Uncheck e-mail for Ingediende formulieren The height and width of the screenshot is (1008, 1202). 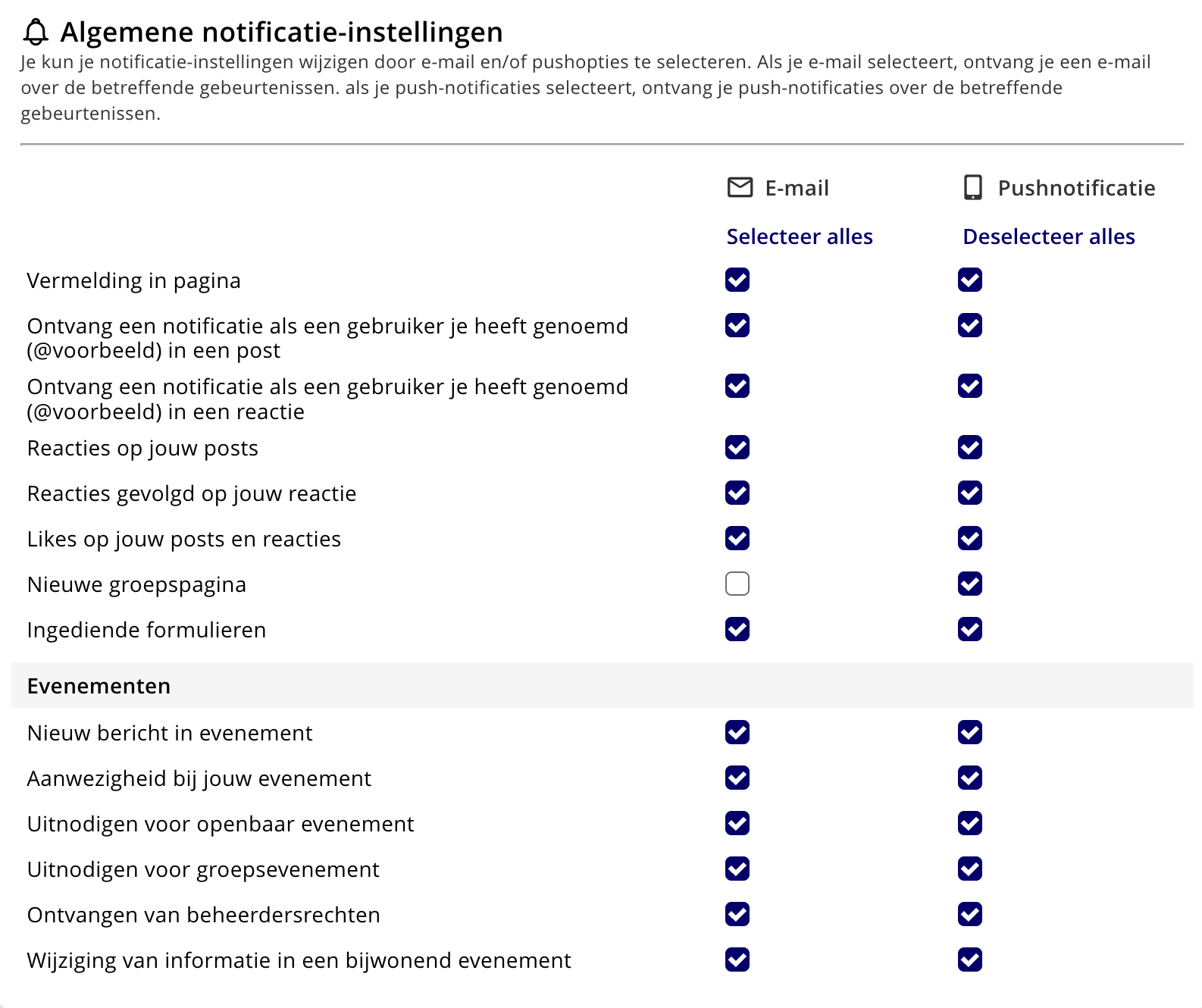tap(737, 629)
